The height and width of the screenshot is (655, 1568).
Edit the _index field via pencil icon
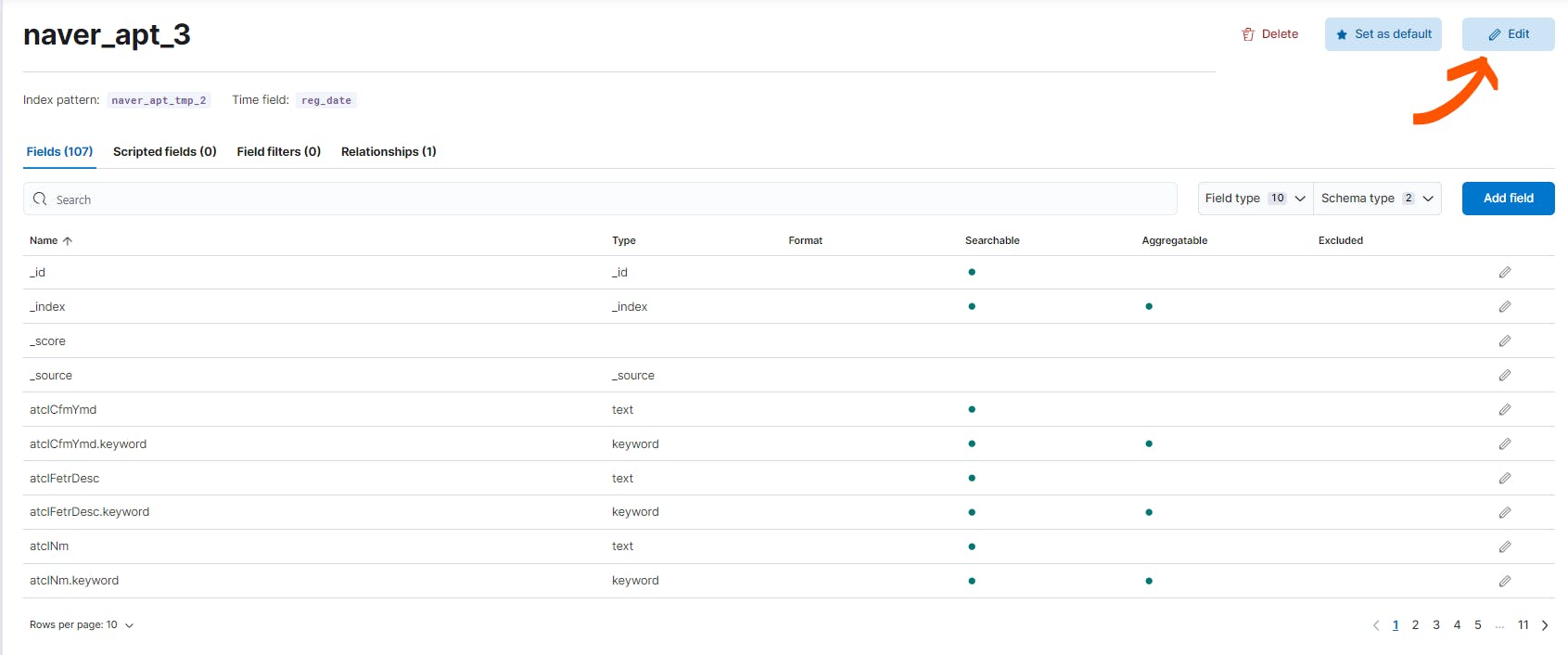click(1505, 306)
